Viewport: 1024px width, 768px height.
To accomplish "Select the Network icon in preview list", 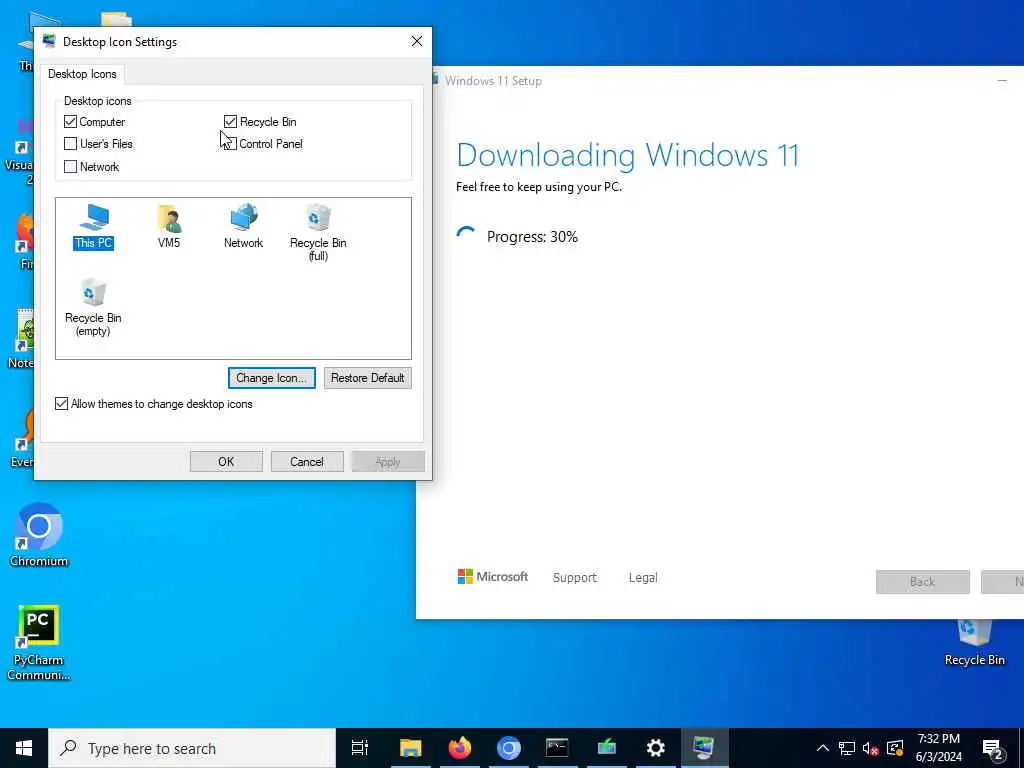I will pos(244,227).
